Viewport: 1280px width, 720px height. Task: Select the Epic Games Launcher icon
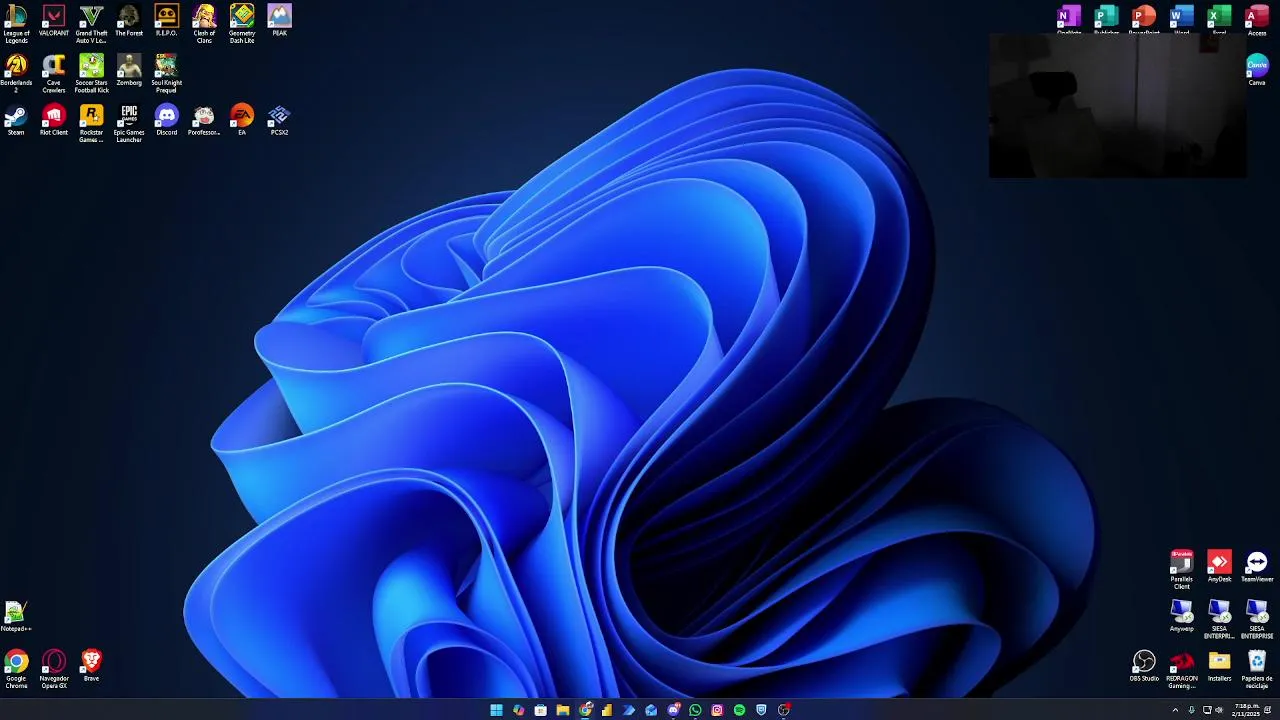click(129, 124)
